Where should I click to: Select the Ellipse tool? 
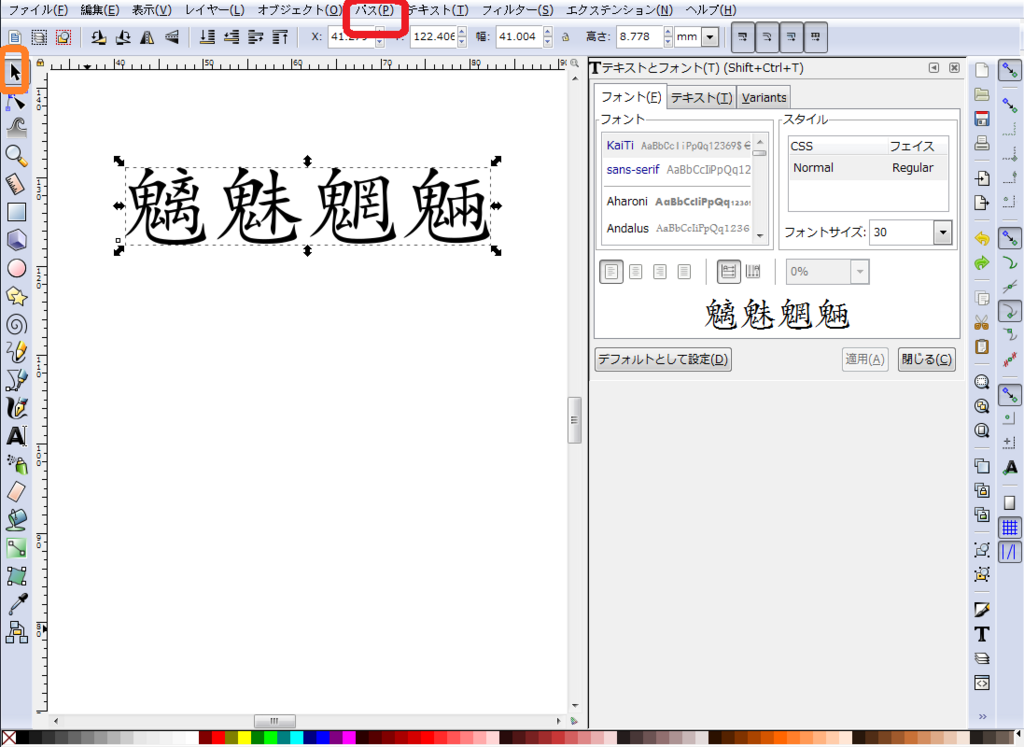16,268
